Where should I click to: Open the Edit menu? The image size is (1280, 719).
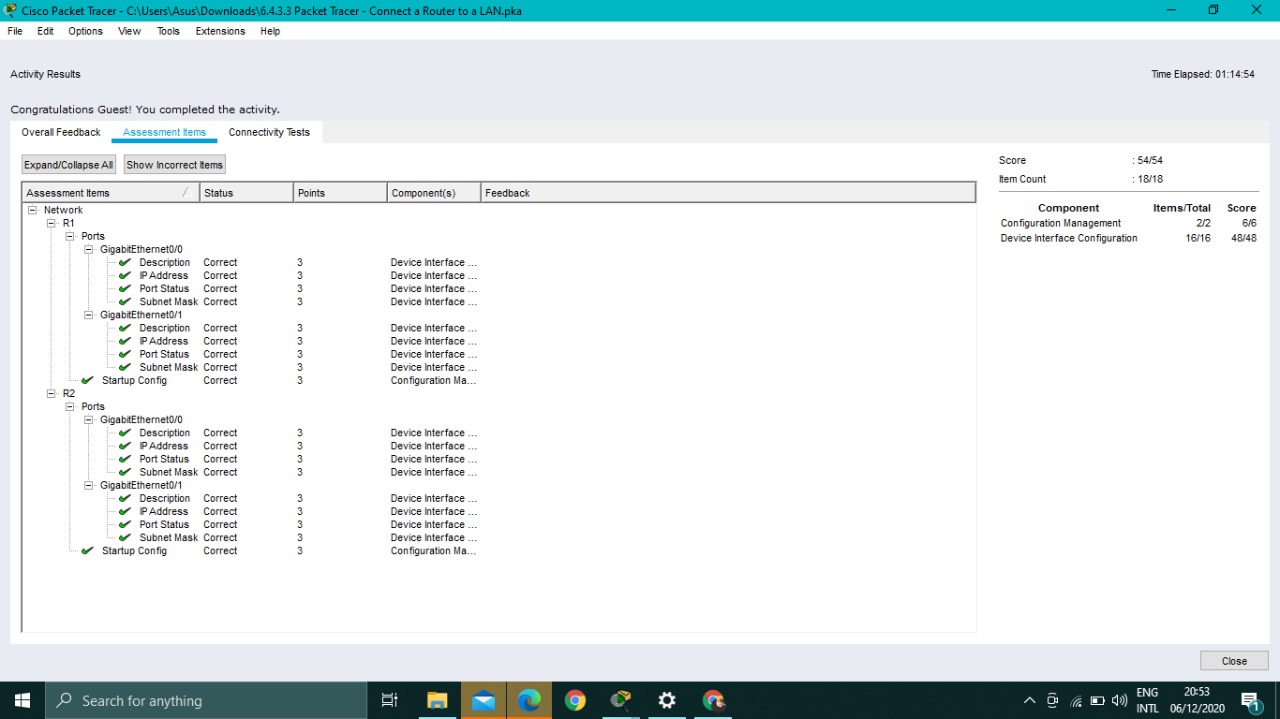click(x=46, y=31)
